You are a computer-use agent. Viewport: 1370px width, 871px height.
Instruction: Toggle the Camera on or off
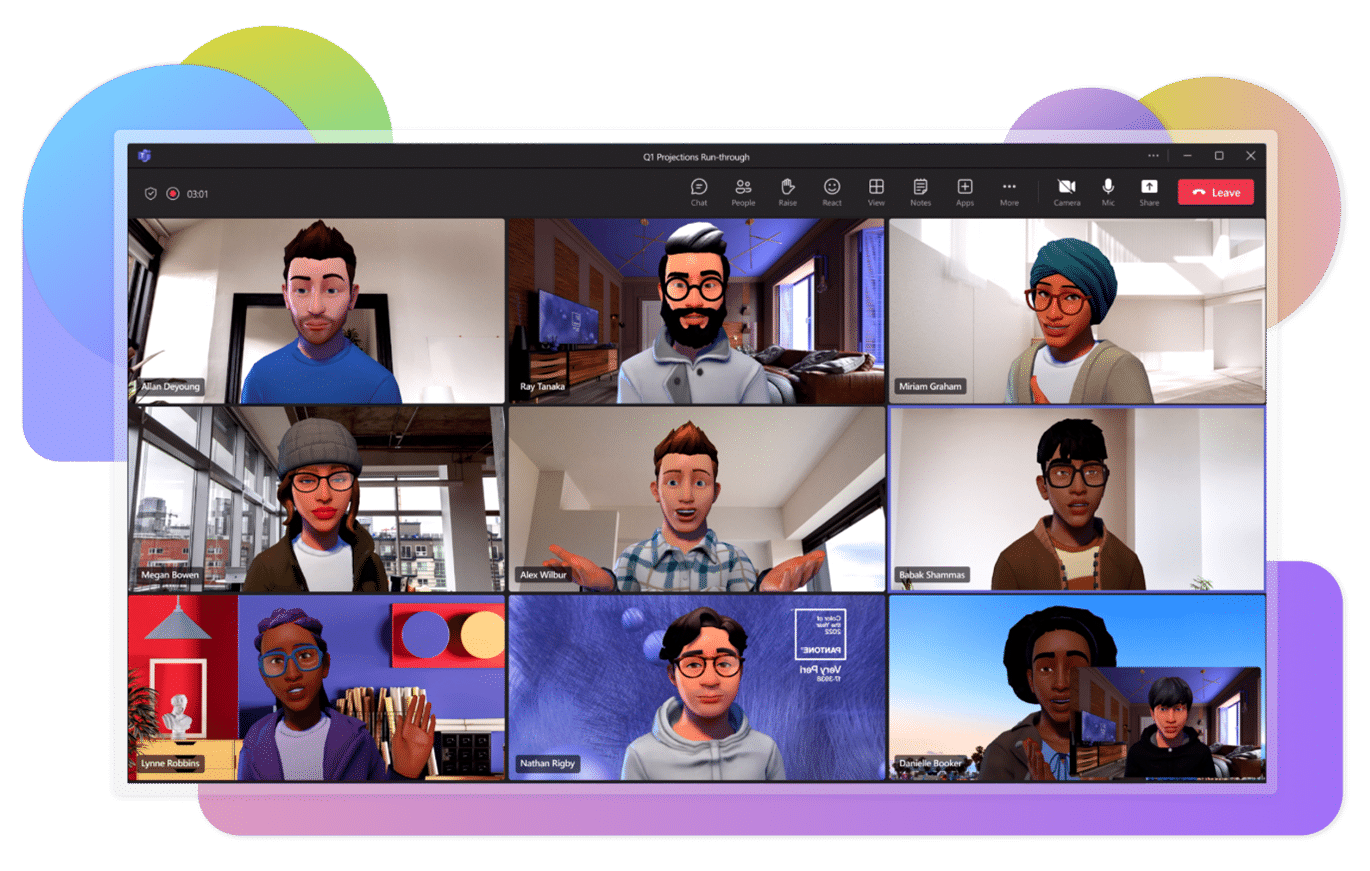point(1066,189)
